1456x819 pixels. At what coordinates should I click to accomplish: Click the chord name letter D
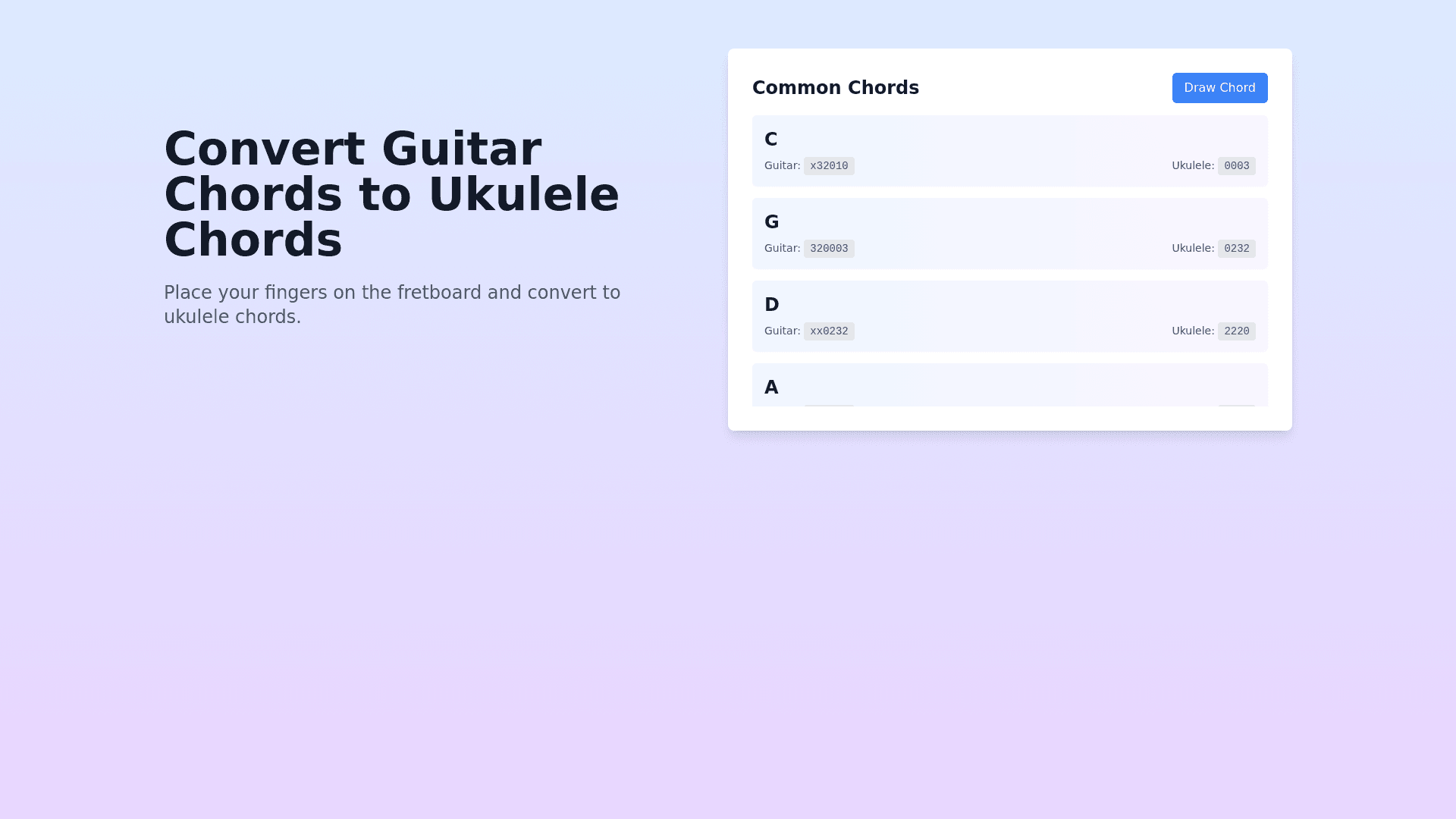point(771,305)
